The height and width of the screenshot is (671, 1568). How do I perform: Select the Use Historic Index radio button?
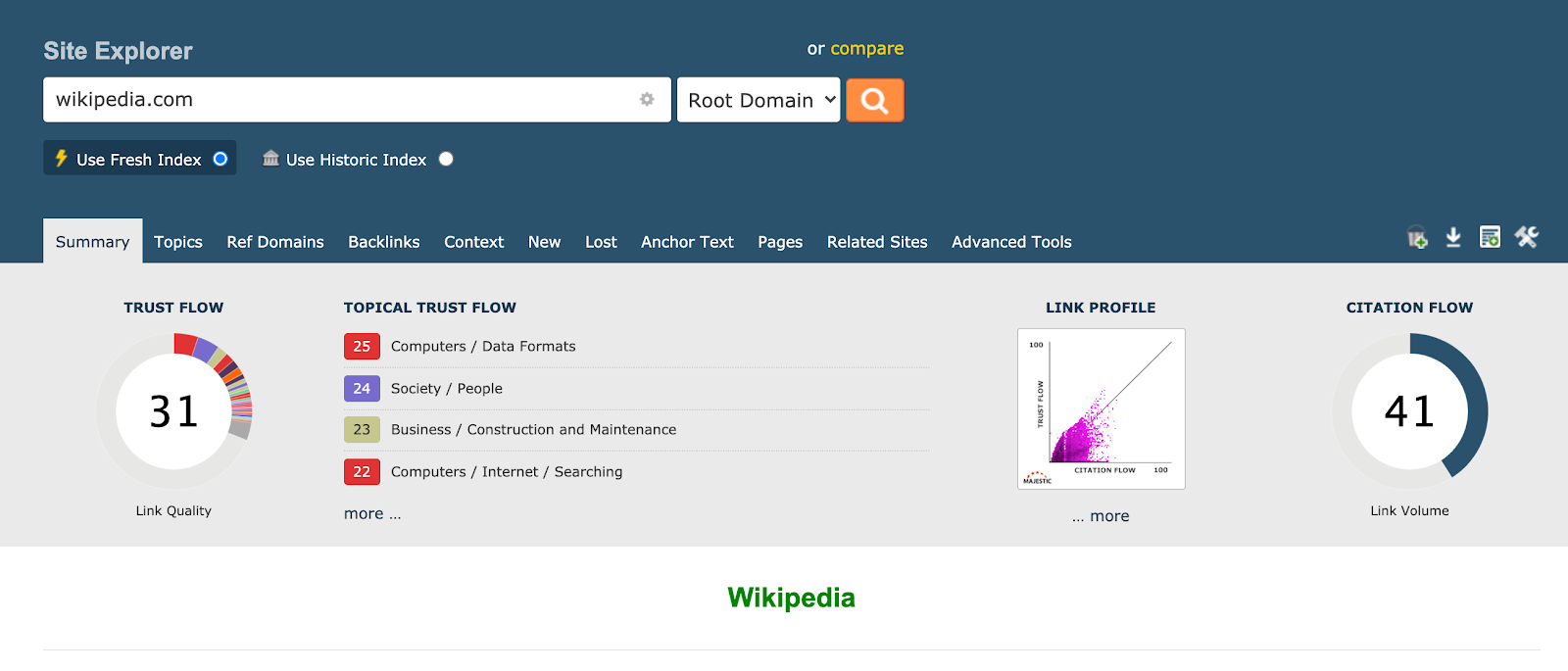pos(446,159)
